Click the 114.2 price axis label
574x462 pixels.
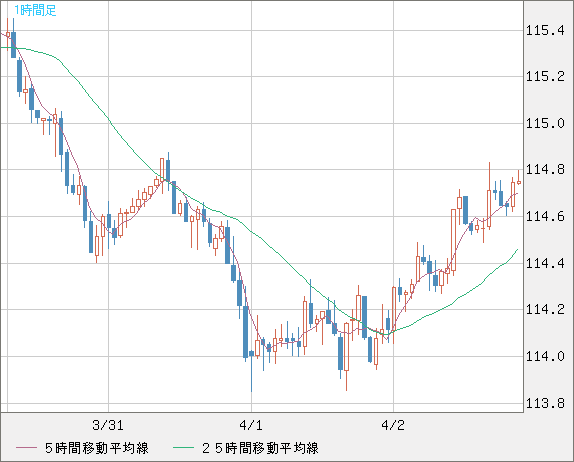click(545, 310)
